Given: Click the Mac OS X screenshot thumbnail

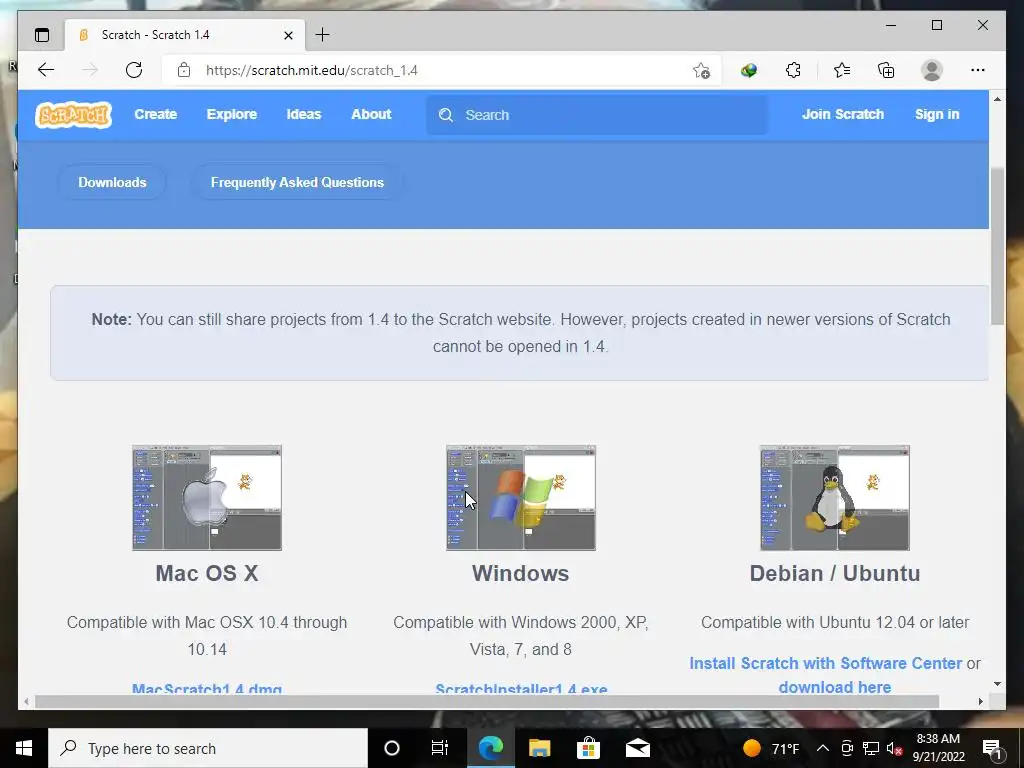Looking at the screenshot, I should (207, 498).
